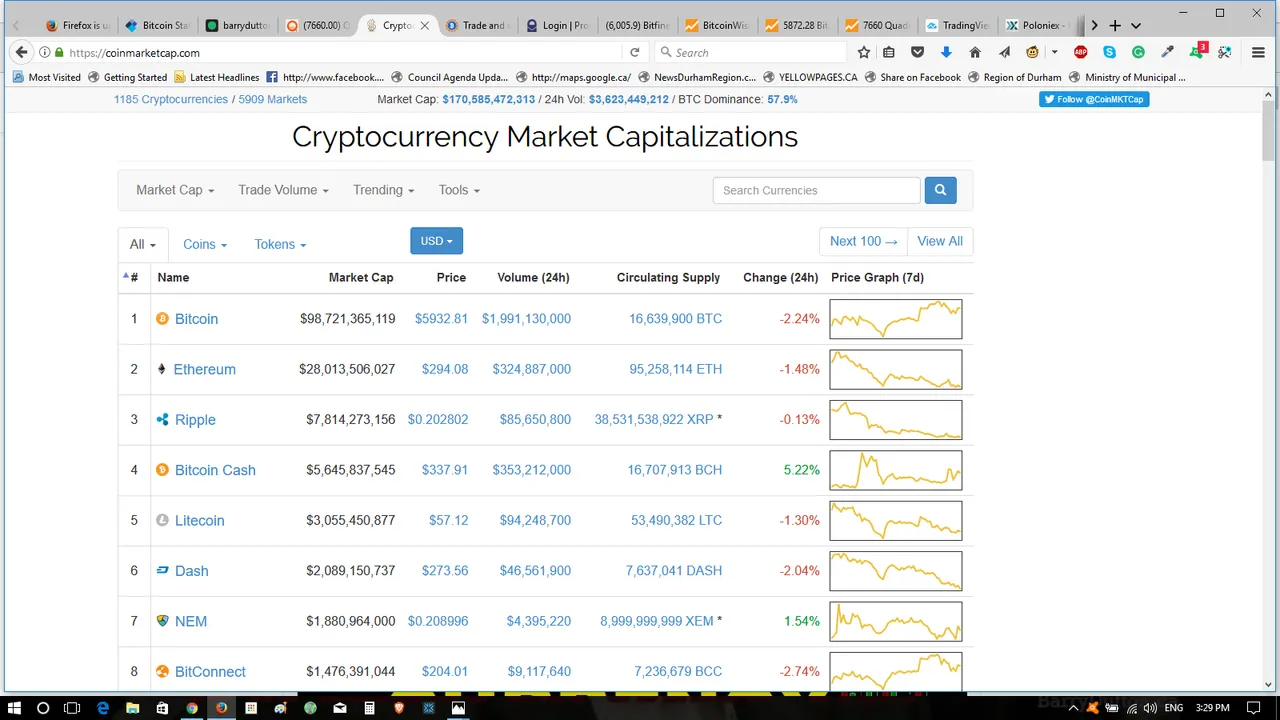Click the Adblock Plus toolbar icon

[1081, 52]
